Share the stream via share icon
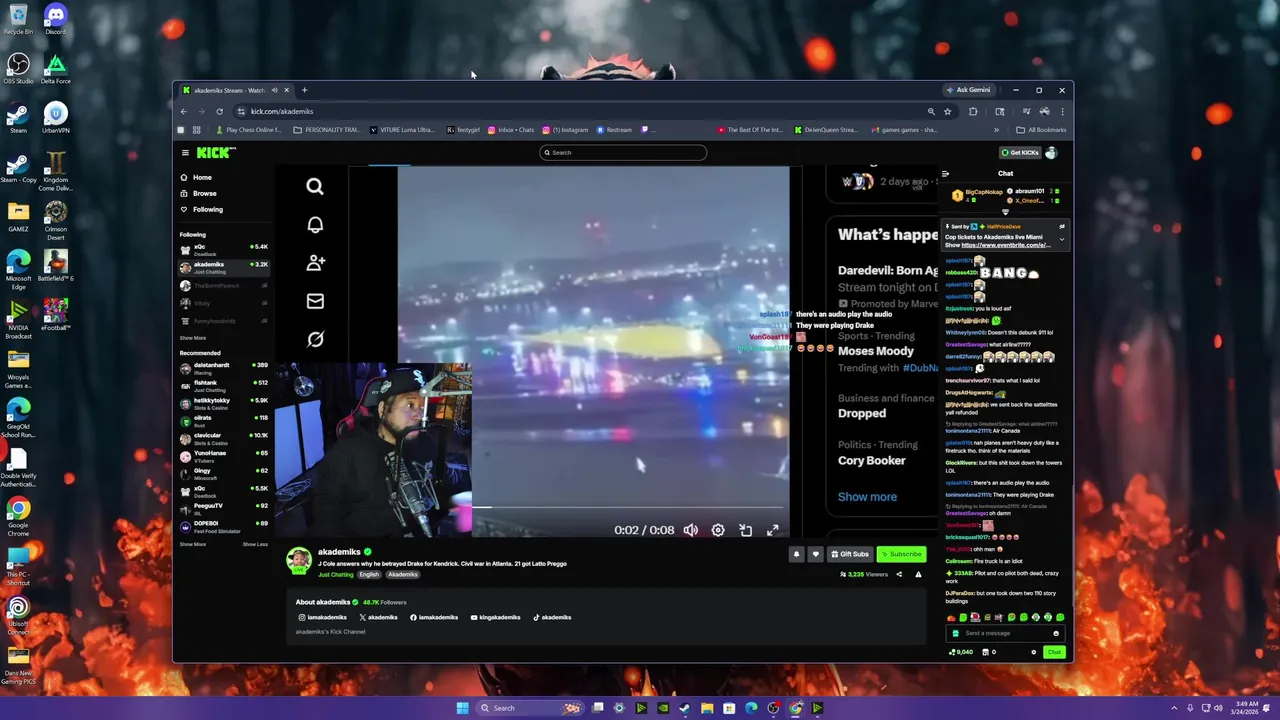The image size is (1280, 720). tap(899, 574)
